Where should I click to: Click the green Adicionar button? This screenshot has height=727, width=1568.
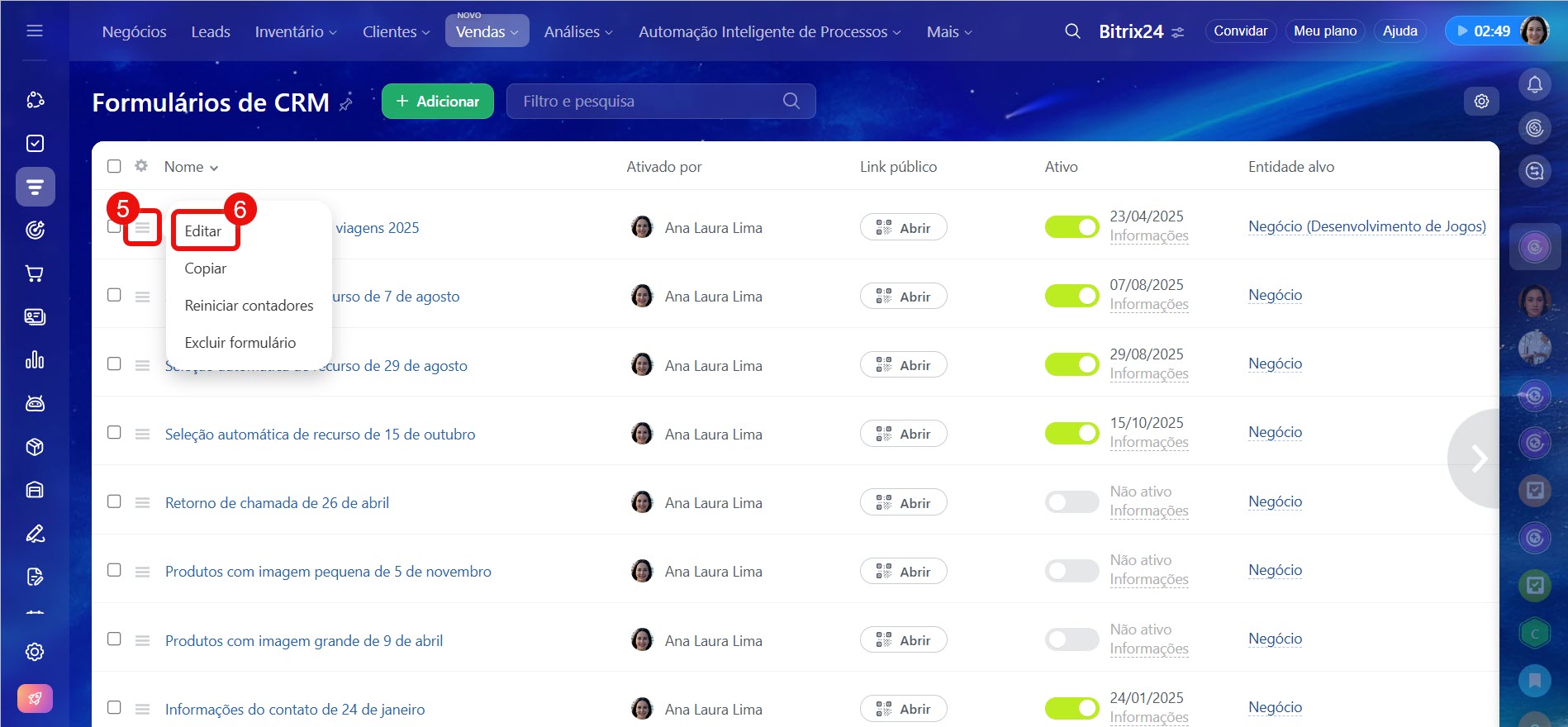coord(437,101)
